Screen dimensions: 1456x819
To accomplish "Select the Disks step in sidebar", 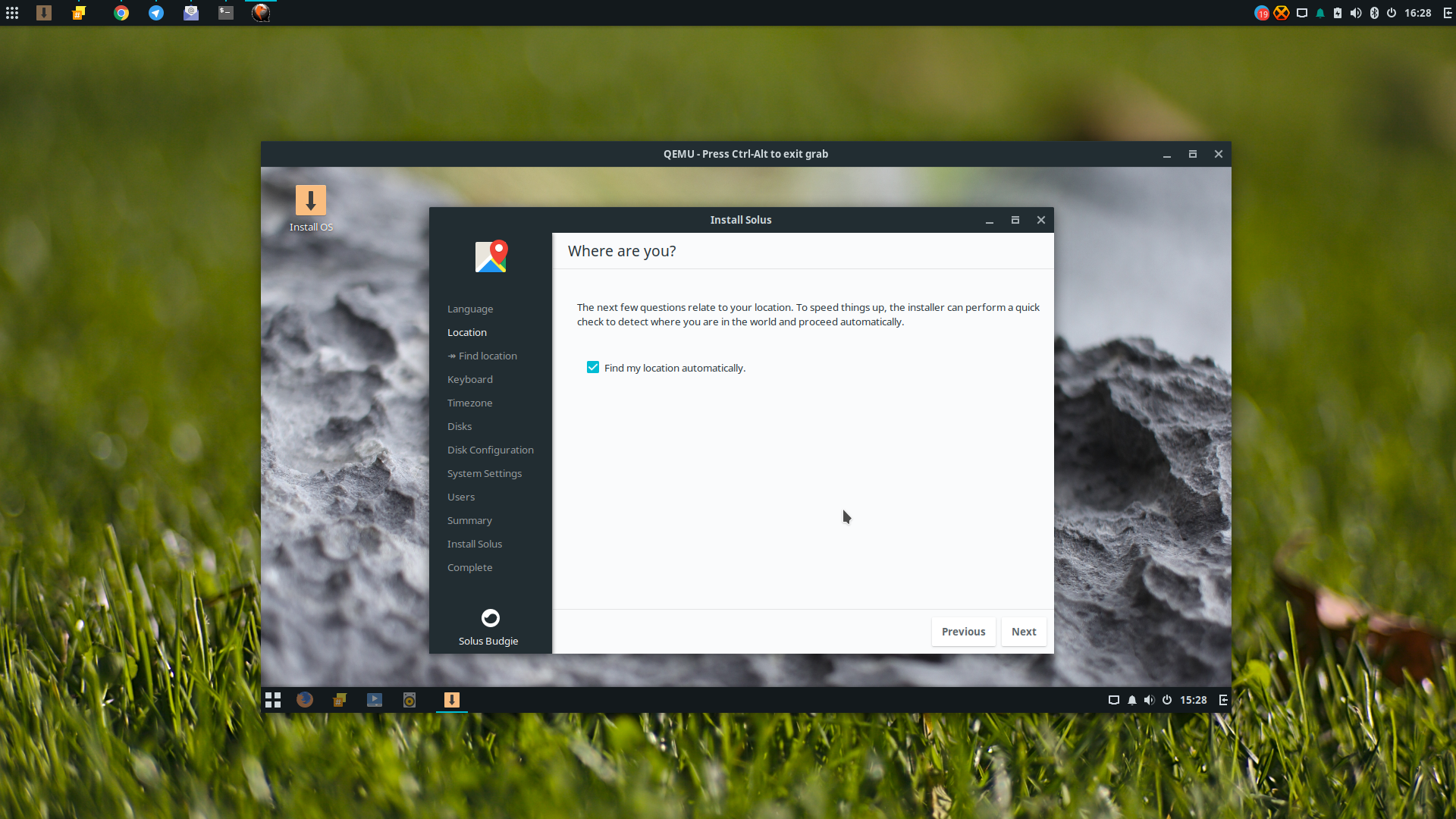I will [x=460, y=426].
